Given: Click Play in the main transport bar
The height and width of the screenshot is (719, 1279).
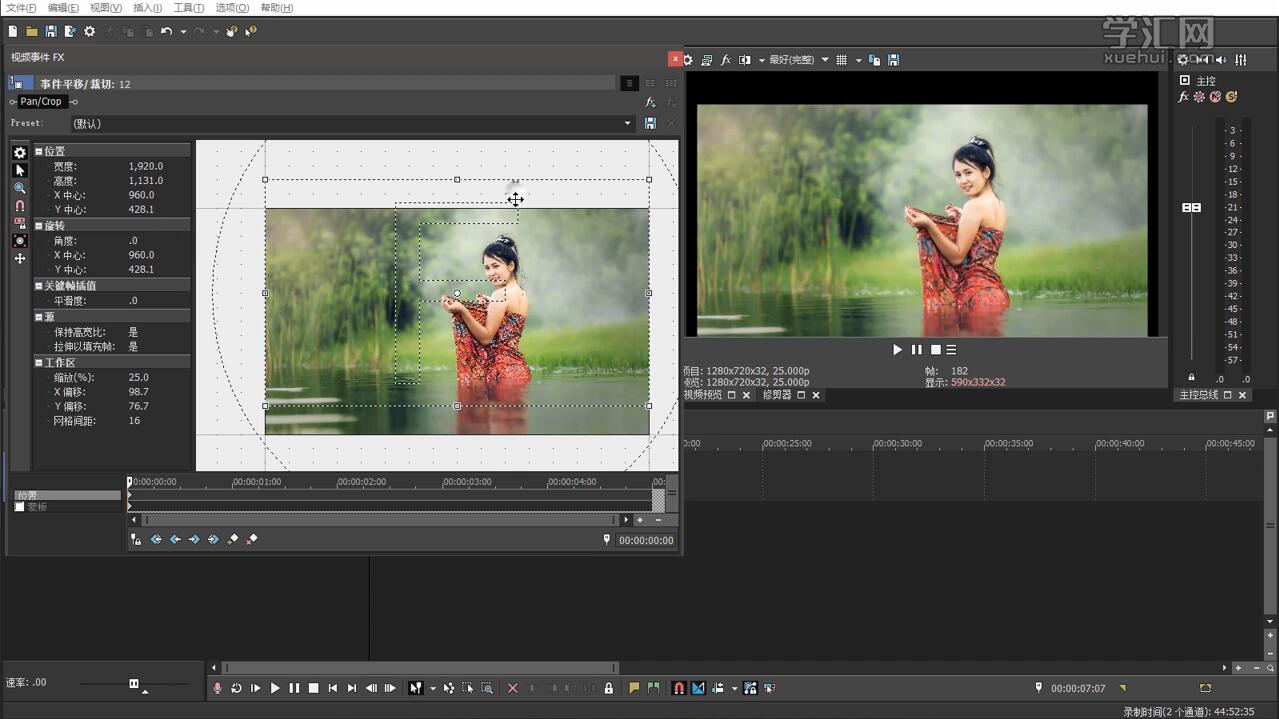Looking at the screenshot, I should (x=275, y=688).
